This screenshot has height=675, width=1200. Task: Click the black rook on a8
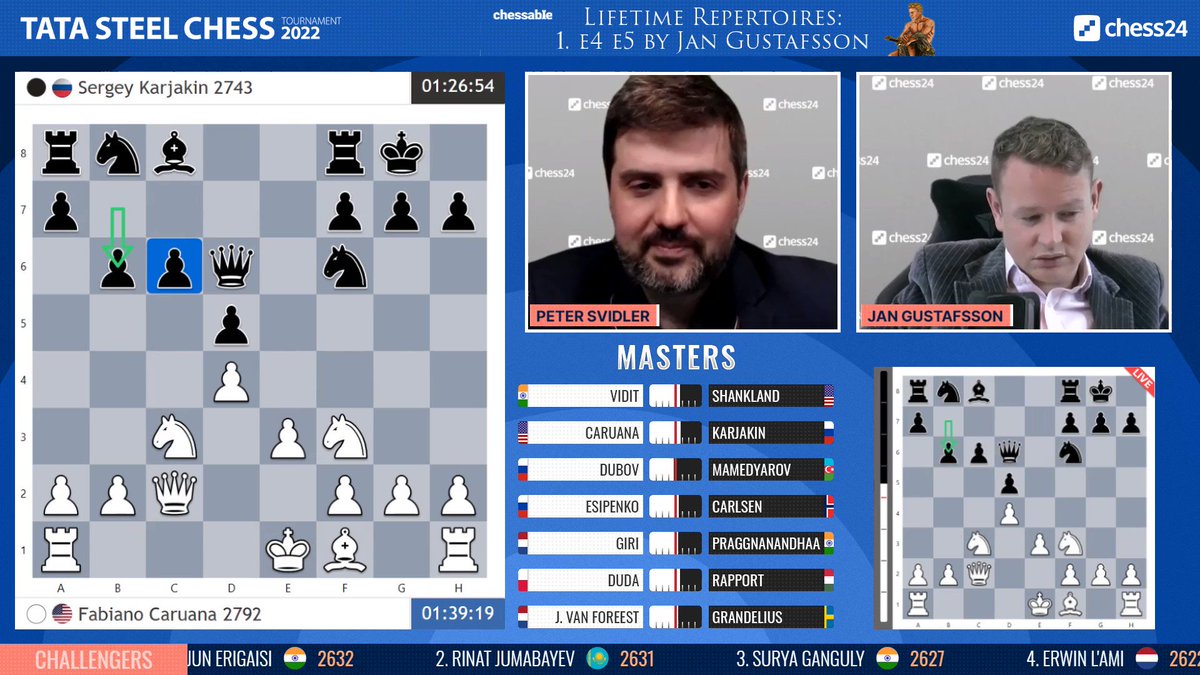[60, 153]
